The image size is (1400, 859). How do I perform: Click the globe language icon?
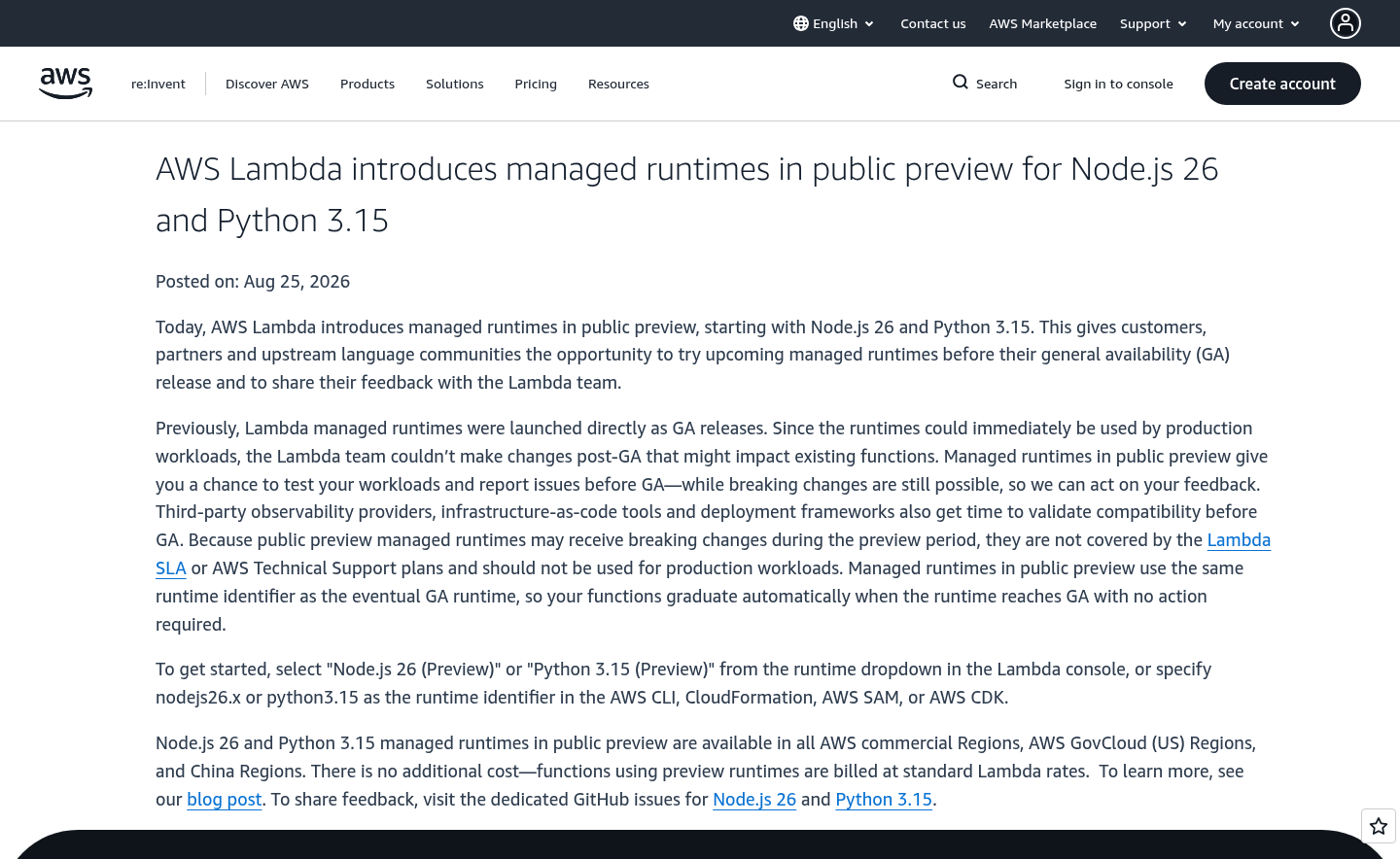tap(801, 23)
